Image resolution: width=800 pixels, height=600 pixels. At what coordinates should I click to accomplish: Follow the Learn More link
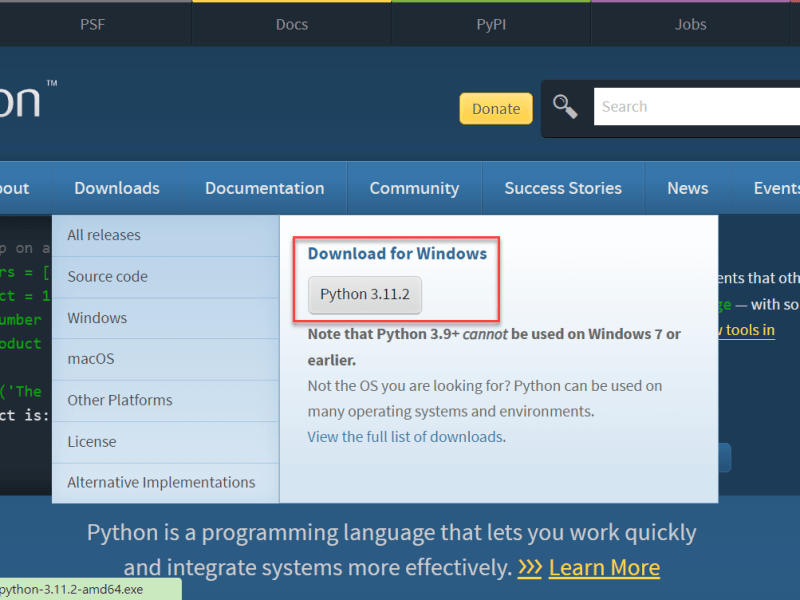tap(604, 568)
